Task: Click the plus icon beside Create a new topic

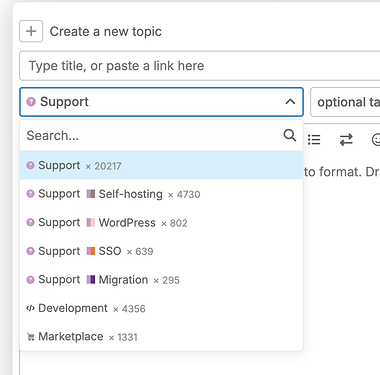Action: pyautogui.click(x=31, y=31)
